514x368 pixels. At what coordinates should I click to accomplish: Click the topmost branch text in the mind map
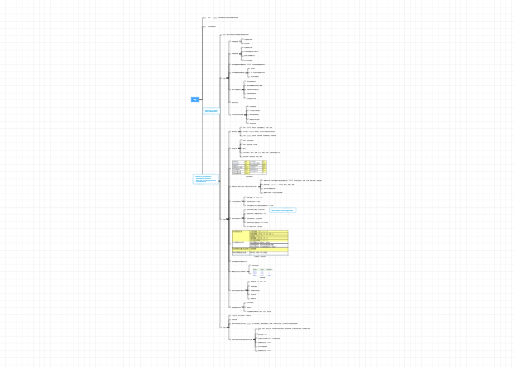[x=228, y=17]
